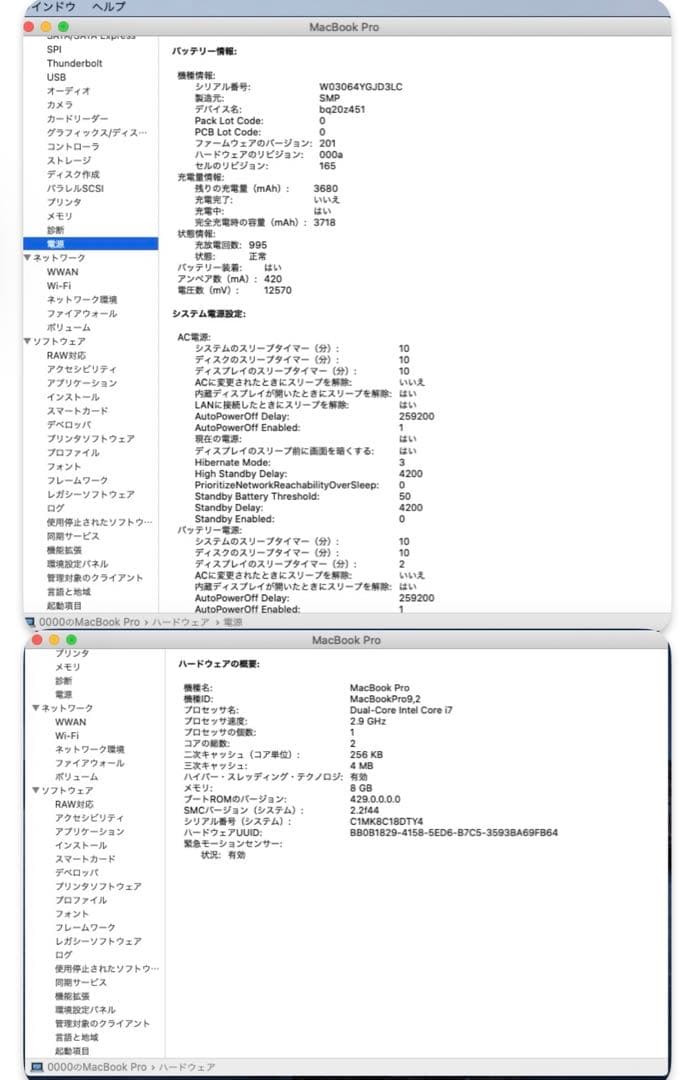Select 同期サービス in hardware overview window
Image resolution: width=686 pixels, height=1080 pixels.
coord(81,982)
